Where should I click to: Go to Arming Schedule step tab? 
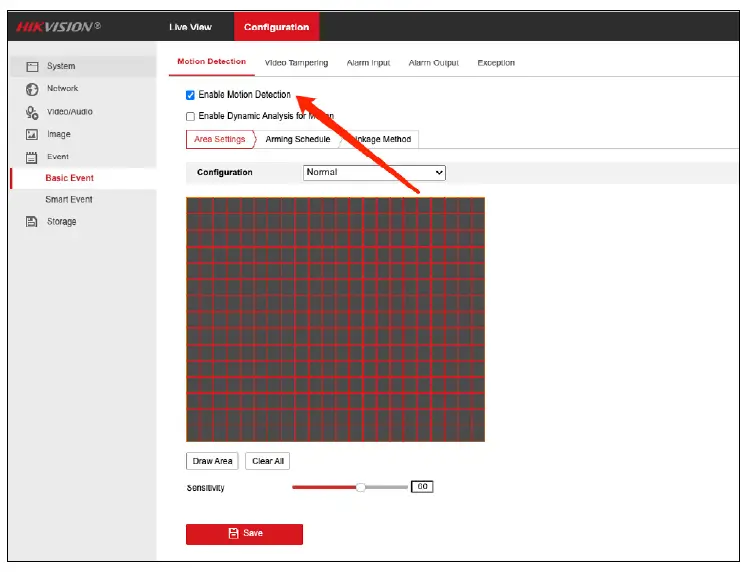[298, 139]
